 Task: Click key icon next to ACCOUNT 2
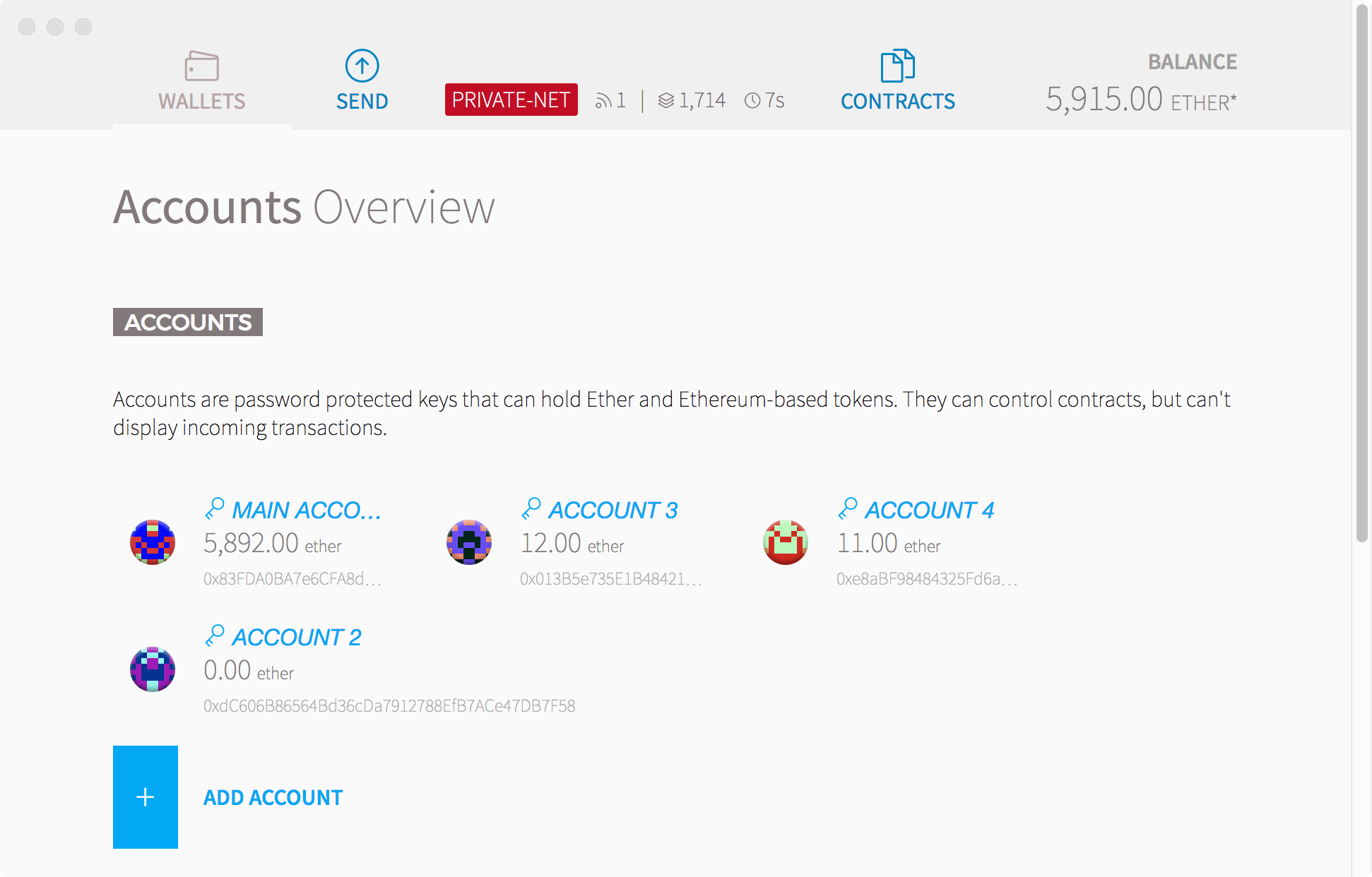point(214,636)
